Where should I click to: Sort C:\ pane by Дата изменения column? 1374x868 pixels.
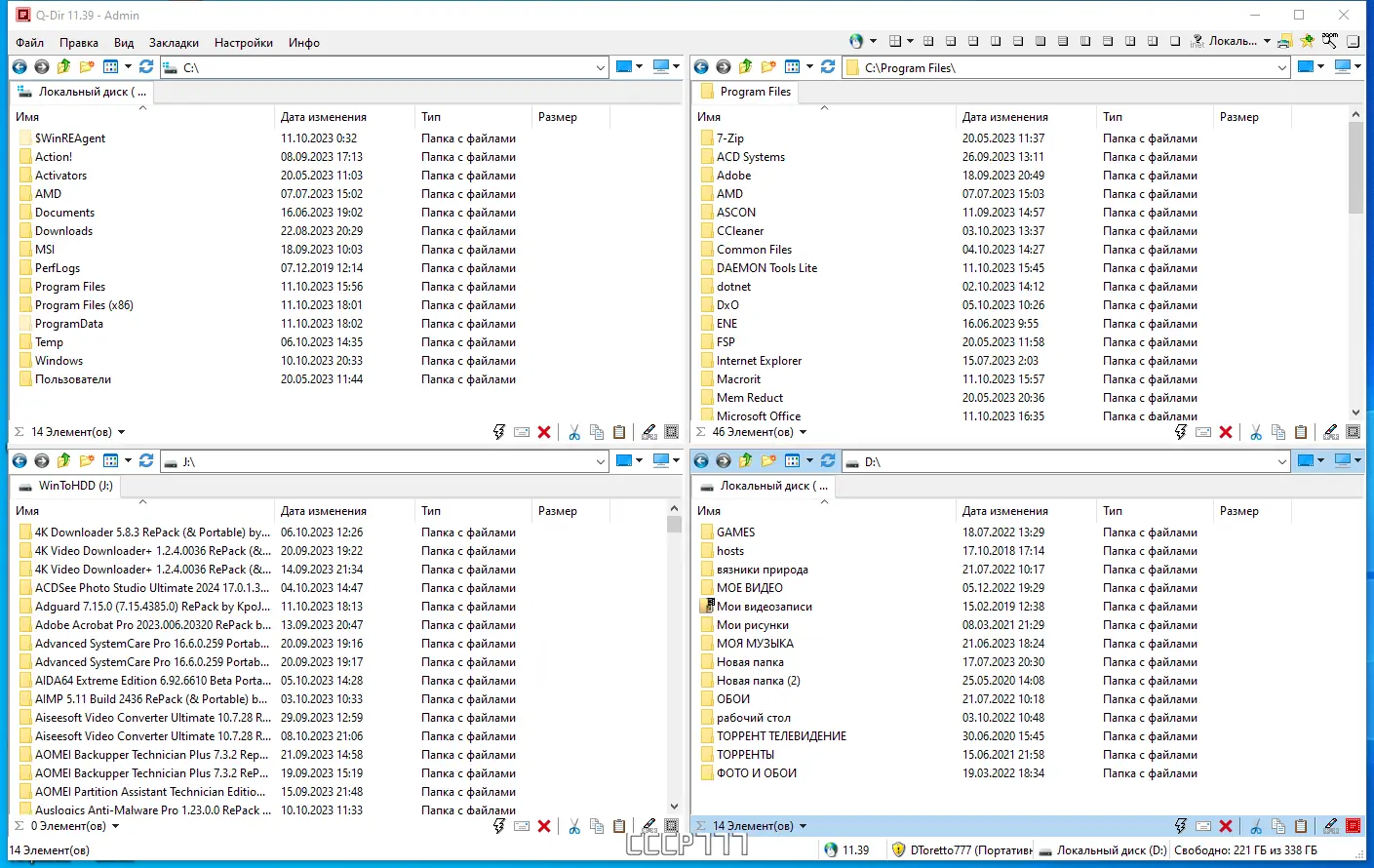pos(344,117)
